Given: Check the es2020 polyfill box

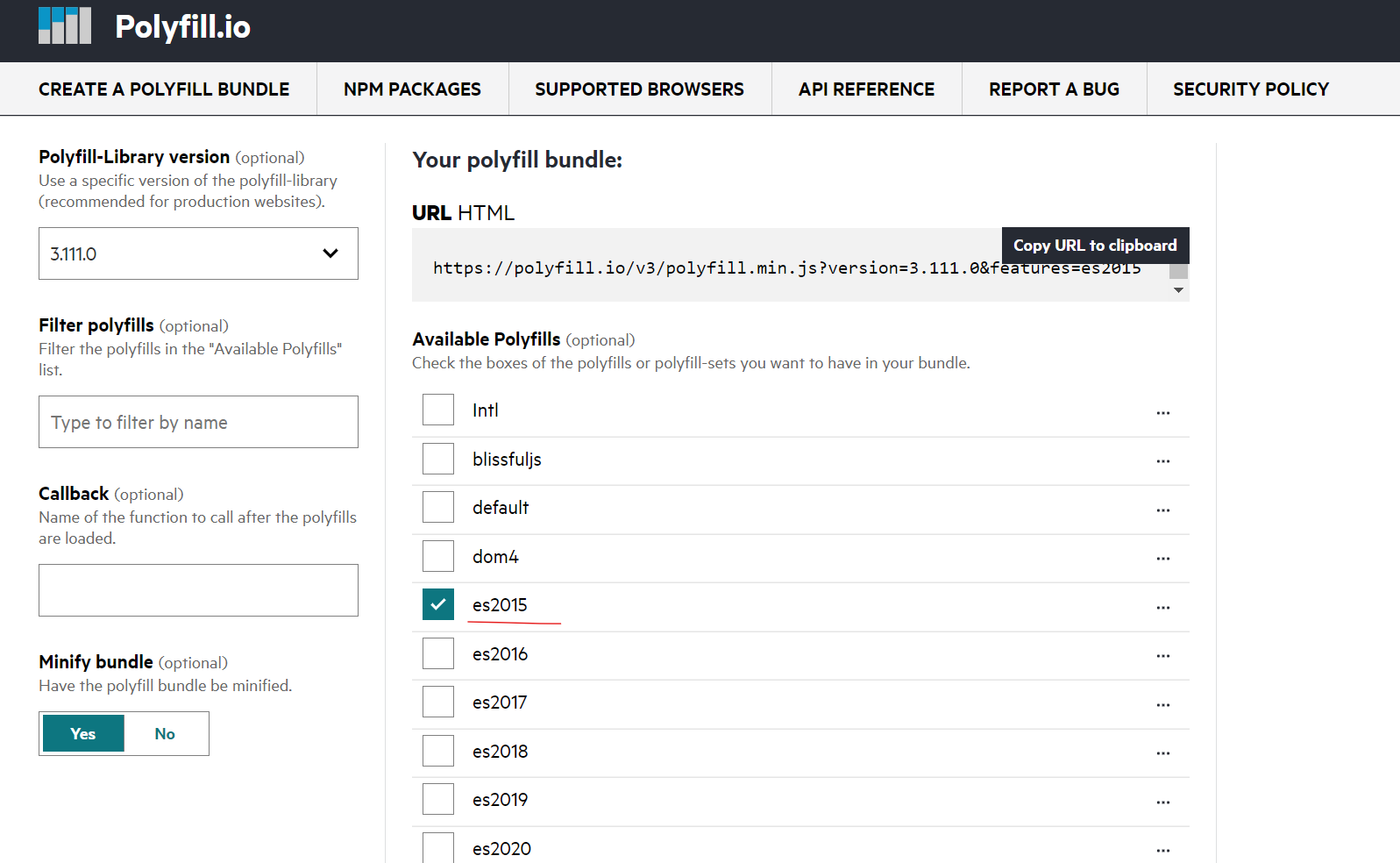Looking at the screenshot, I should [x=438, y=847].
